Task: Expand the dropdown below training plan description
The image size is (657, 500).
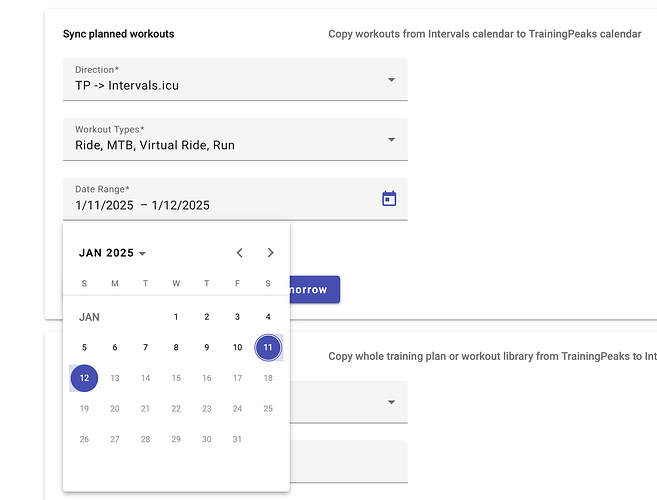Action: (349, 402)
